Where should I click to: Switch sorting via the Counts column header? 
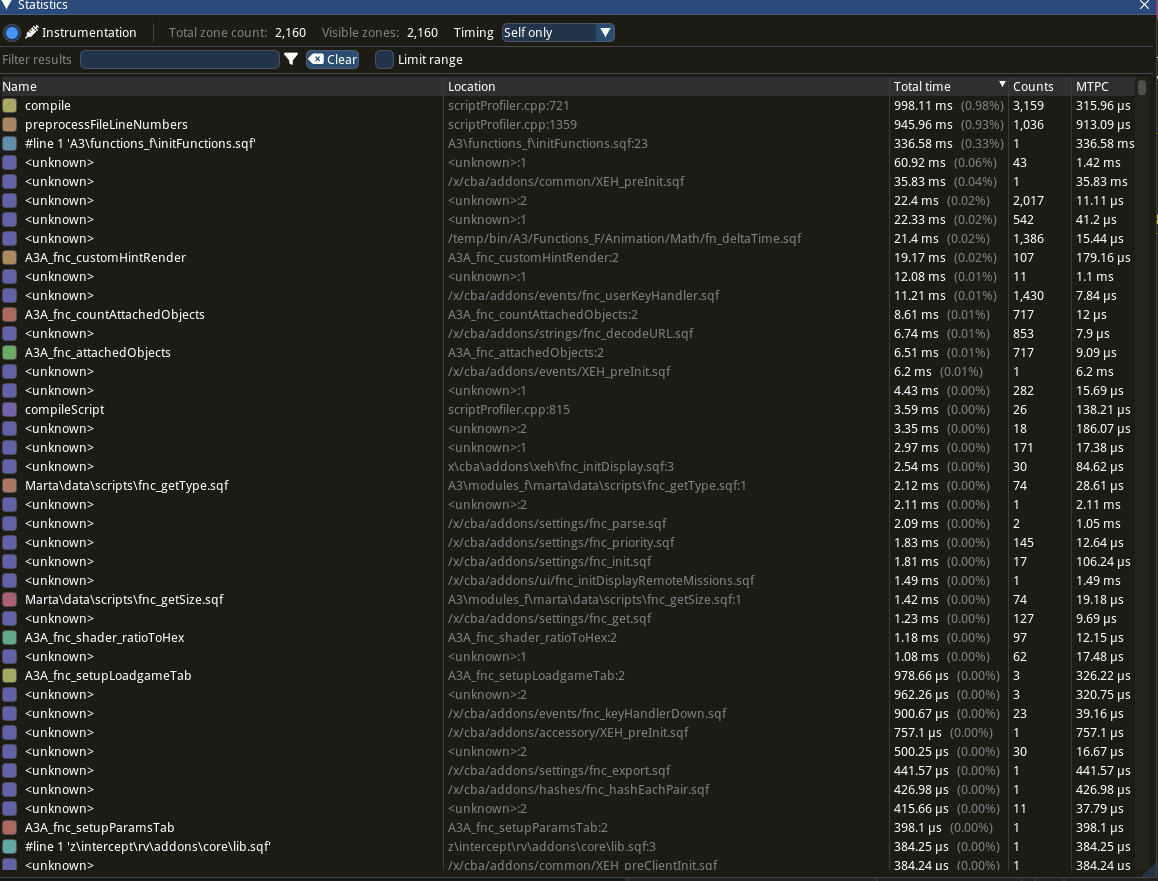(1035, 86)
